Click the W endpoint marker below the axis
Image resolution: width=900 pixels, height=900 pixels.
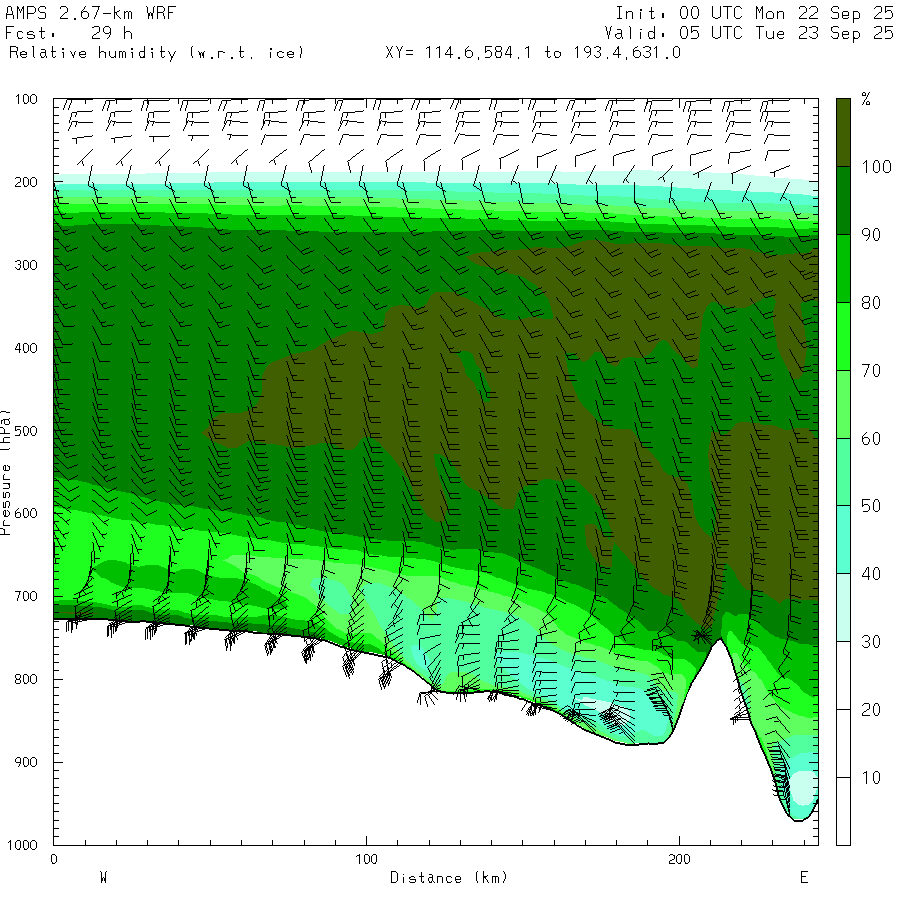pos(103,877)
